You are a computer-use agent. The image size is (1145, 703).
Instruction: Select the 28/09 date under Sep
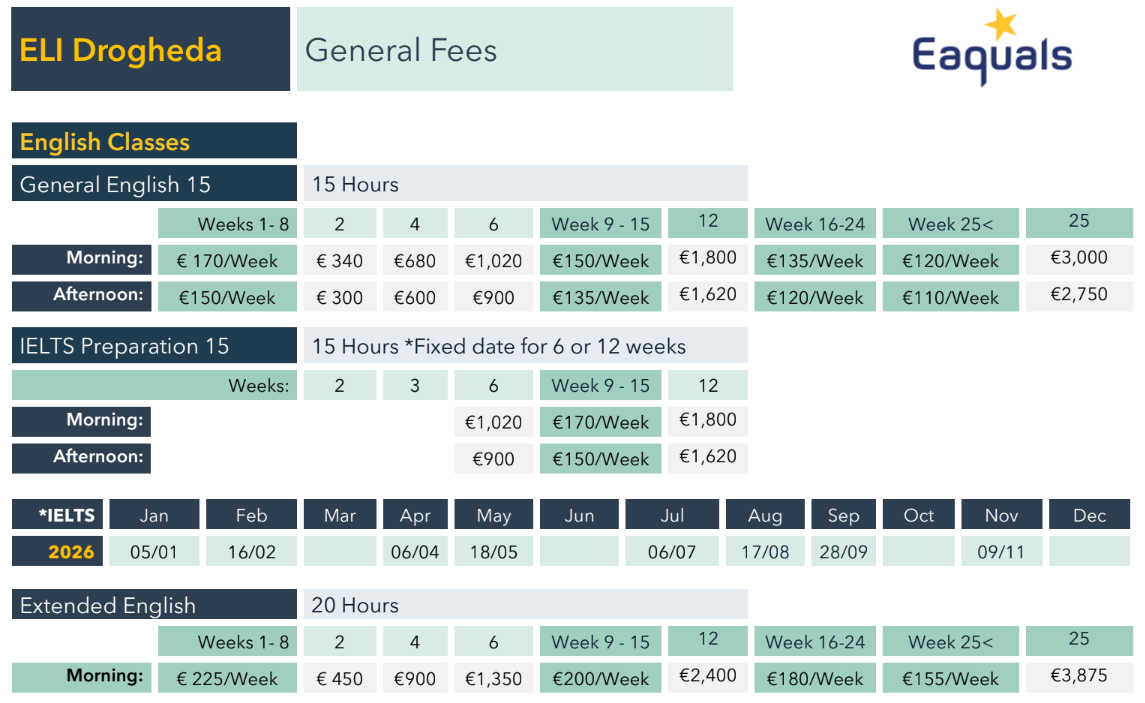[x=843, y=551]
